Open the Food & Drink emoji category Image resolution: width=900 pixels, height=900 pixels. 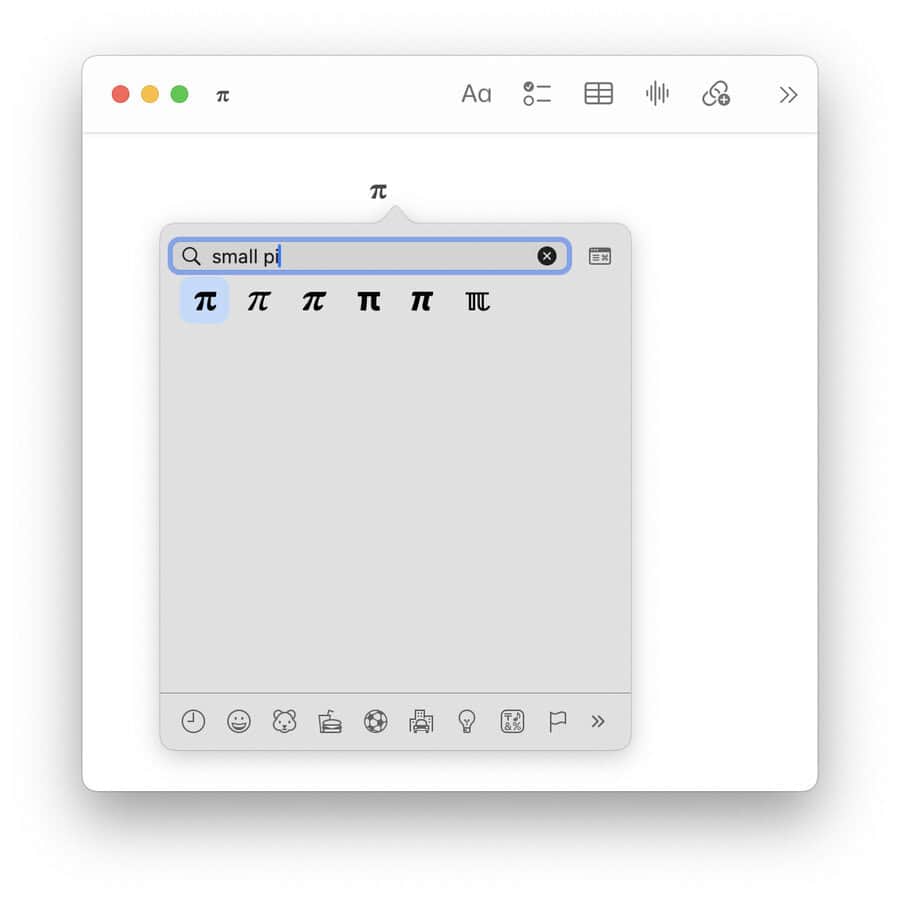pos(329,721)
